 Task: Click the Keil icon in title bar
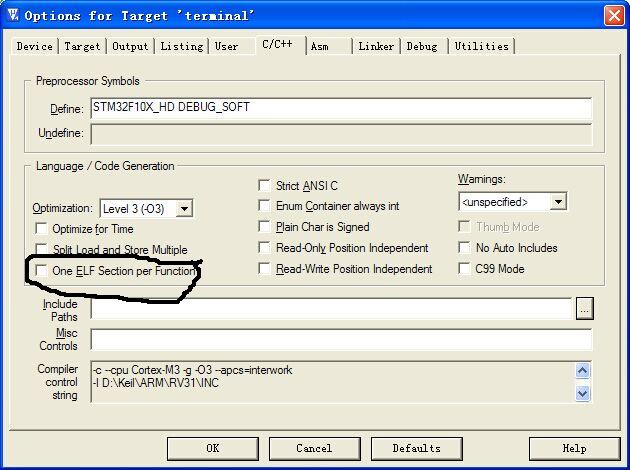pos(13,15)
